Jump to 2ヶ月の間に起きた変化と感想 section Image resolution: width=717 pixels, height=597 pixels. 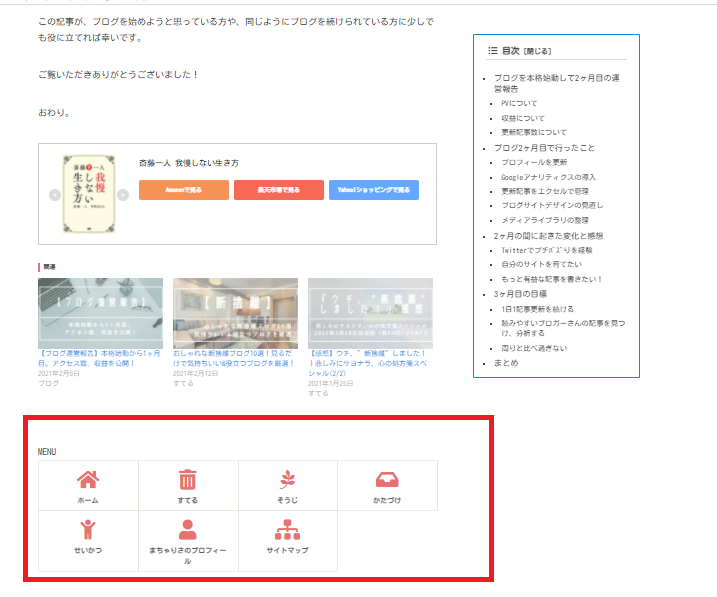click(548, 236)
